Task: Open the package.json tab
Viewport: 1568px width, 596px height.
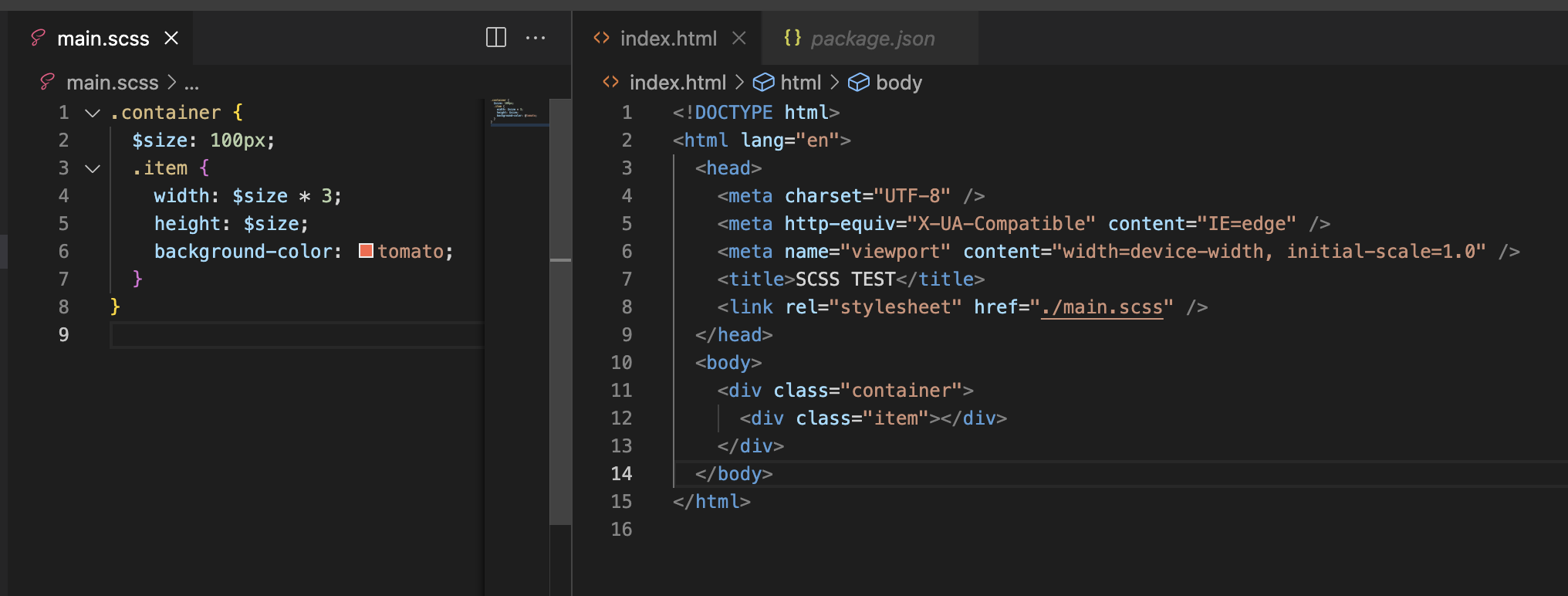Action: [873, 39]
